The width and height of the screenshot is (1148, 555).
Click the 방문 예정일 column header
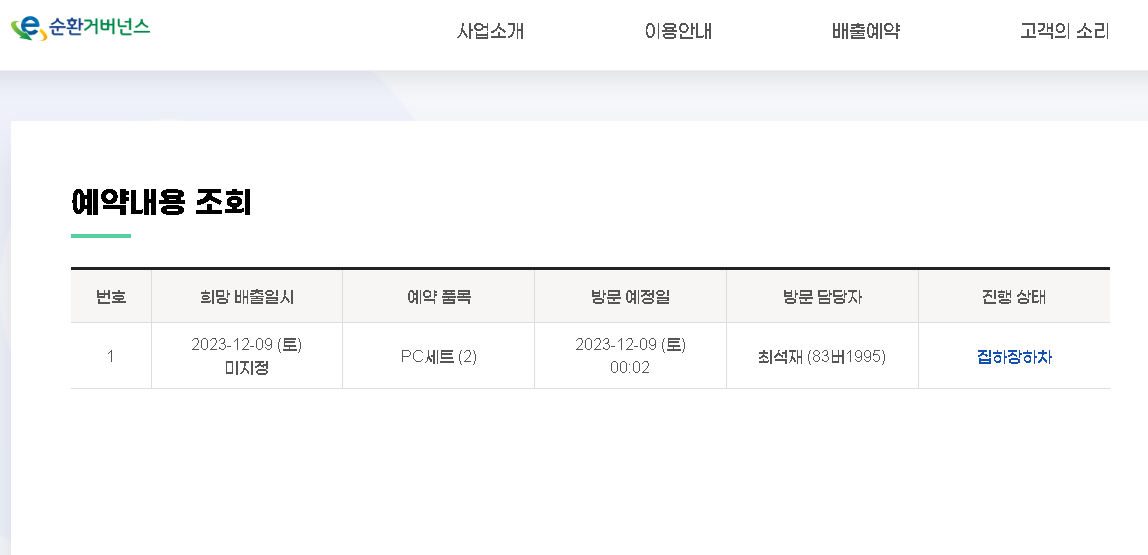[630, 297]
